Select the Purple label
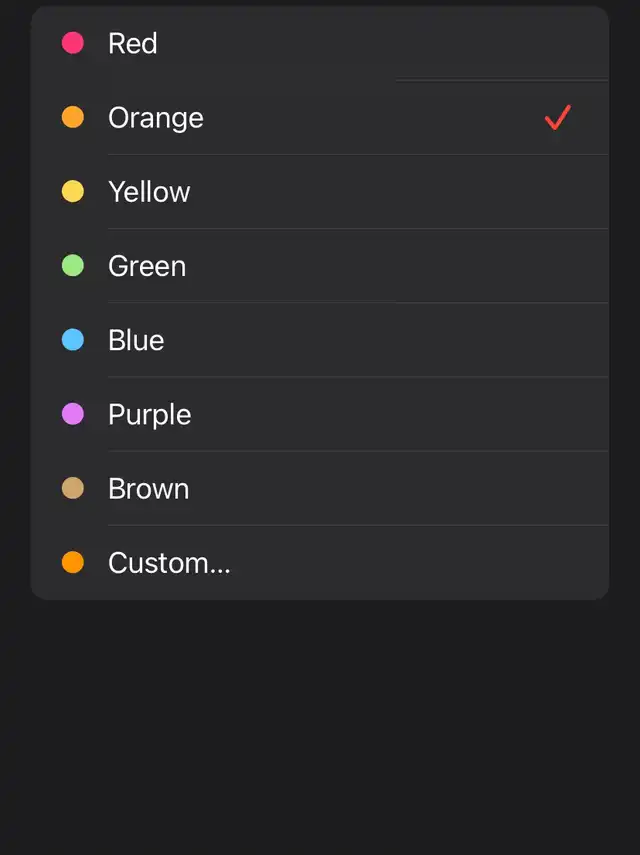This screenshot has height=855, width=640. point(150,414)
